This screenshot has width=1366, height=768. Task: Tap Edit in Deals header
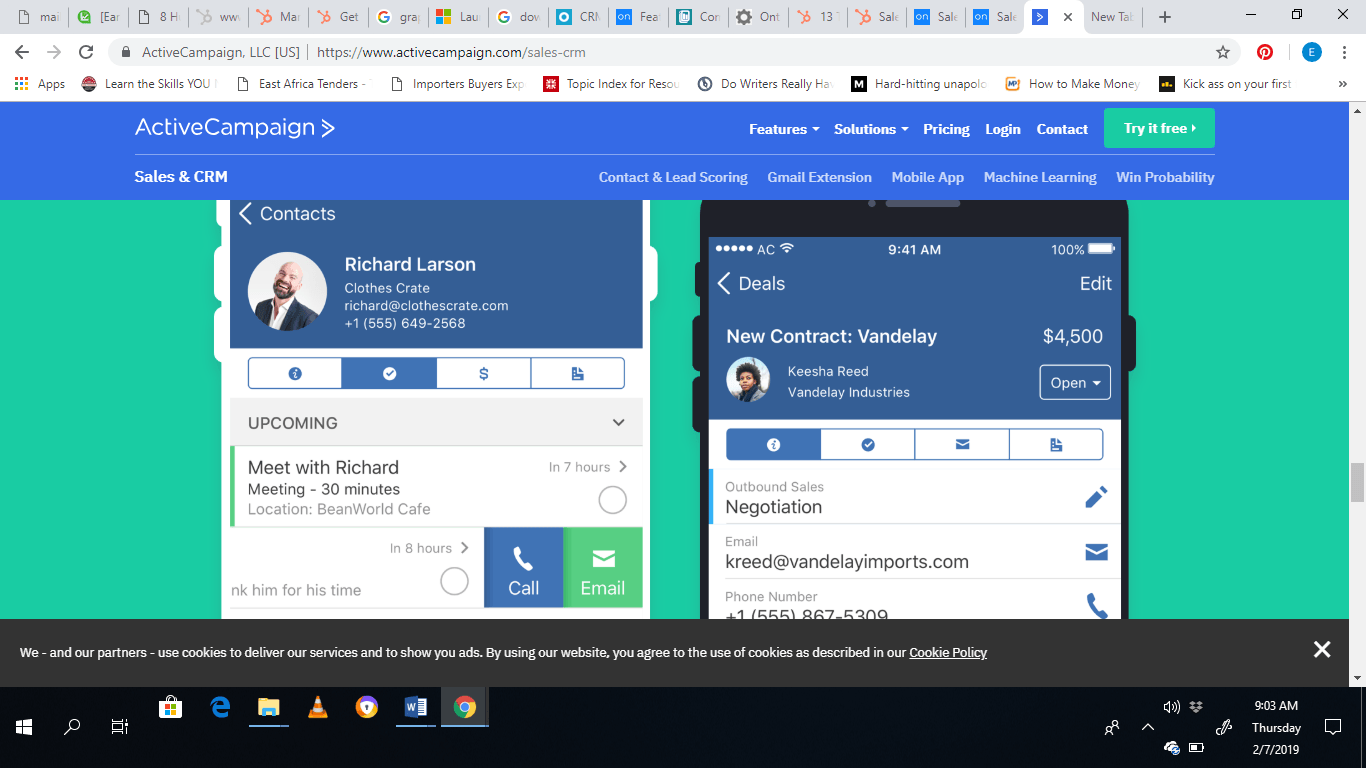pyautogui.click(x=1096, y=284)
